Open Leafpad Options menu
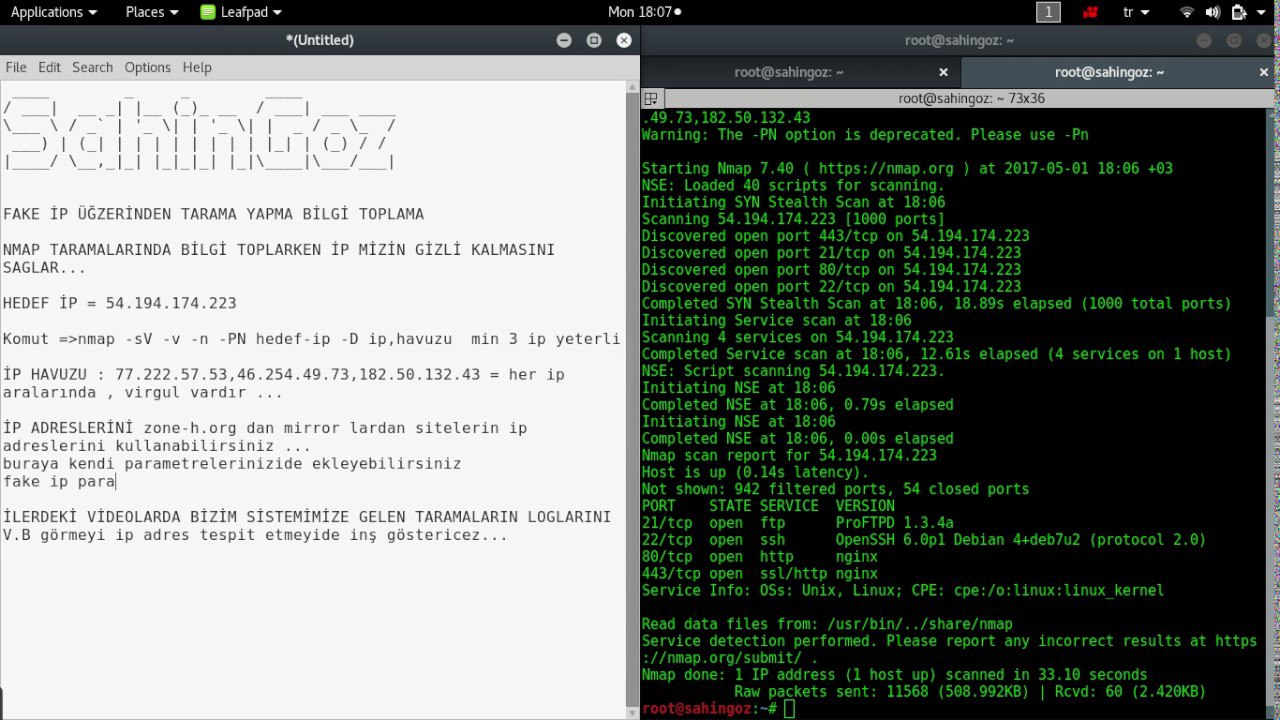 tap(147, 67)
